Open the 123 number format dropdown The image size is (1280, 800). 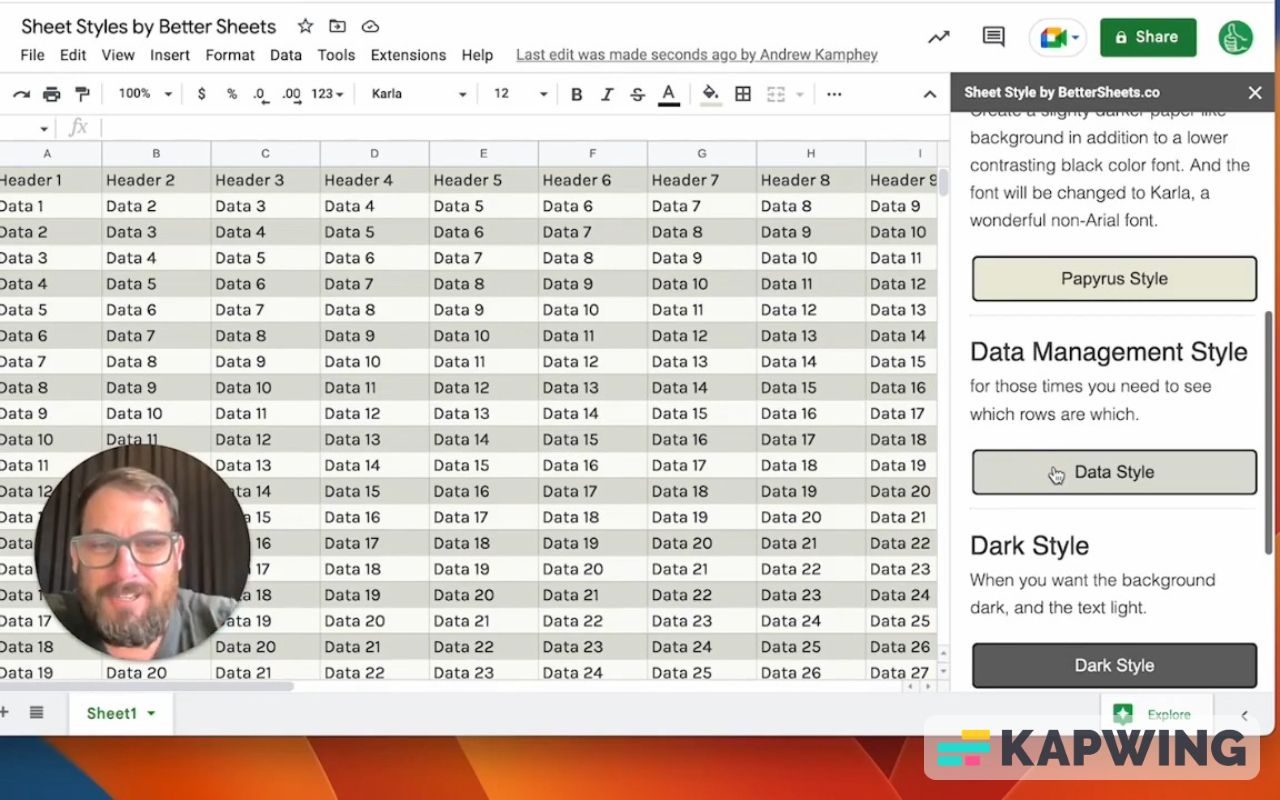[327, 94]
